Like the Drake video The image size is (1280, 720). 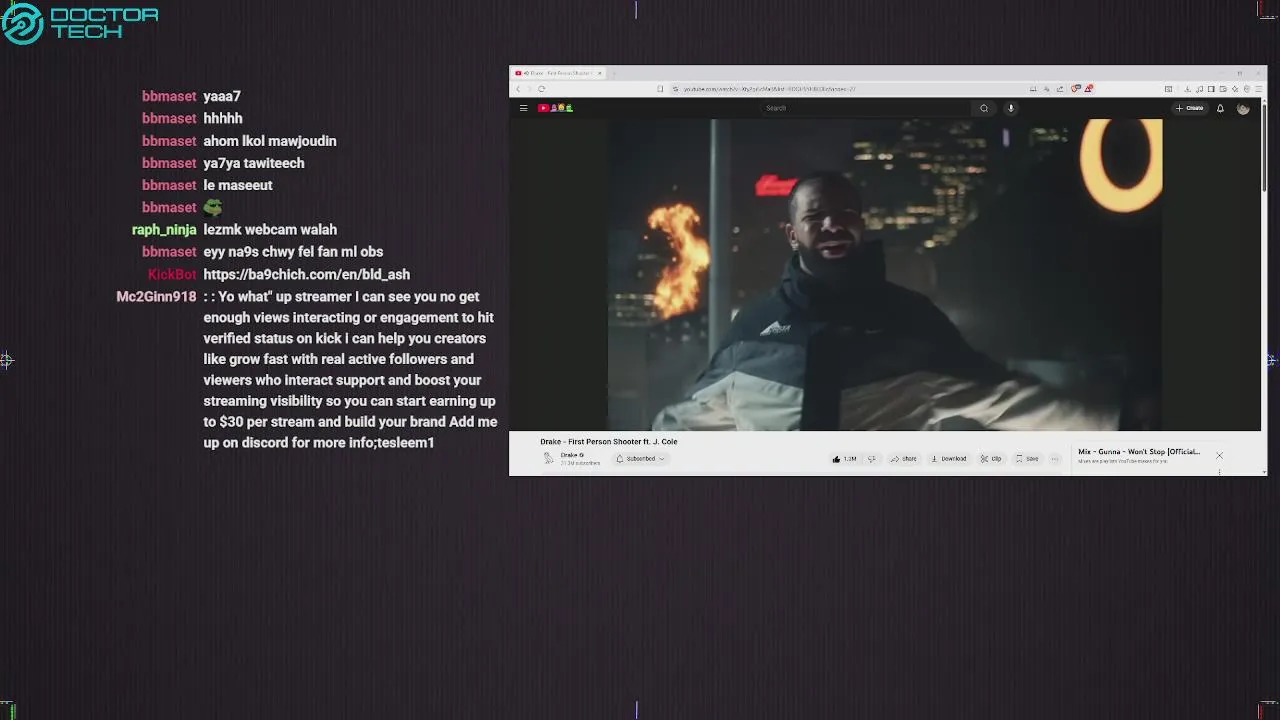845,459
